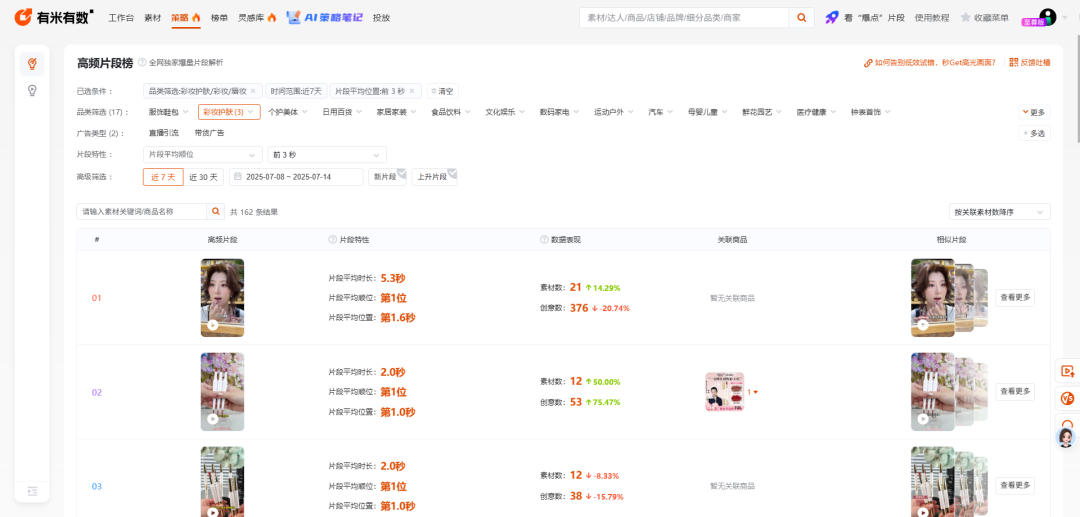Open the 榜单 menu in top navigation
Image resolution: width=1080 pixels, height=517 pixels.
pyautogui.click(x=218, y=18)
